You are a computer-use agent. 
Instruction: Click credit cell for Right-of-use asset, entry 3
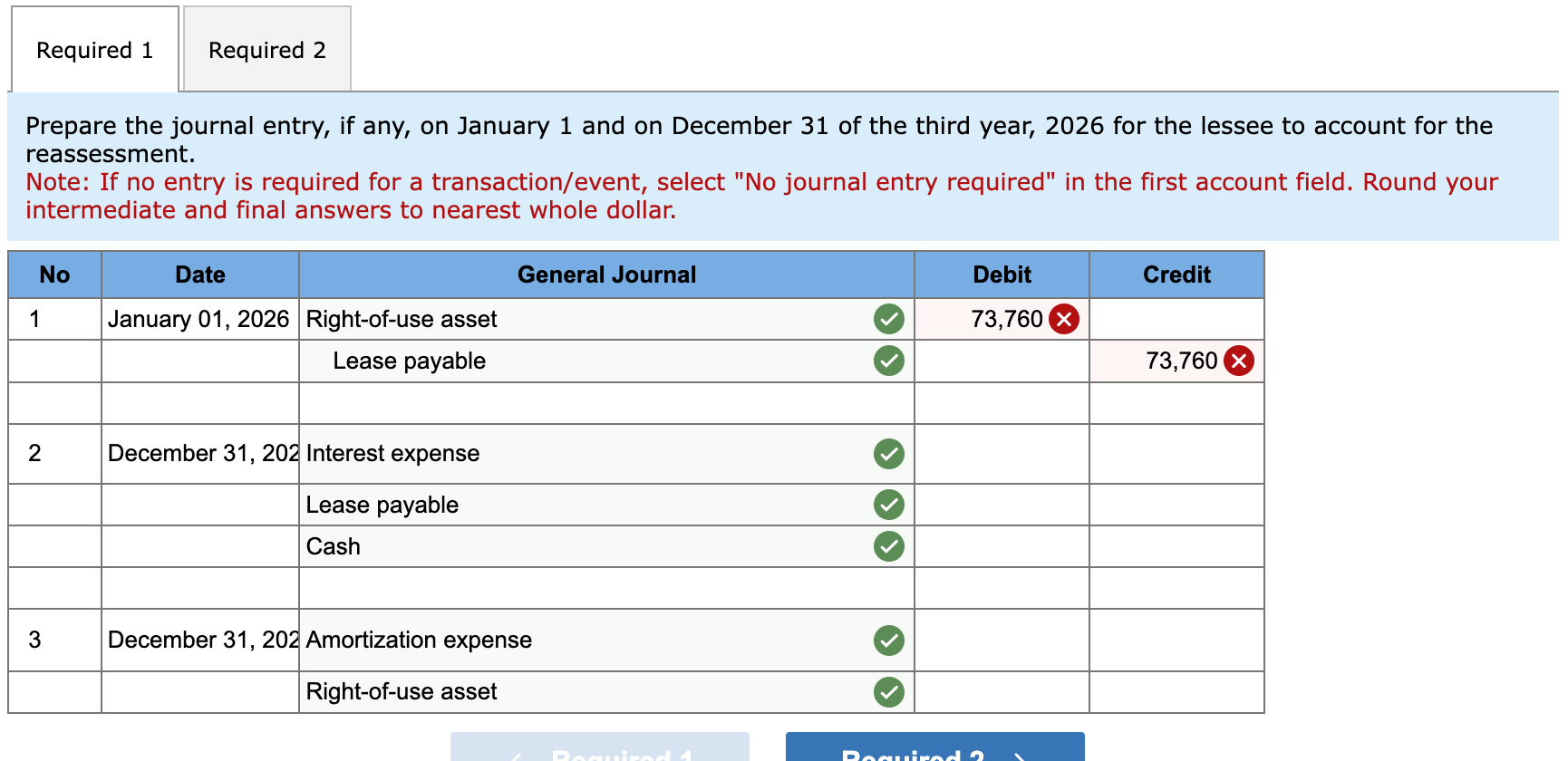[1176, 691]
